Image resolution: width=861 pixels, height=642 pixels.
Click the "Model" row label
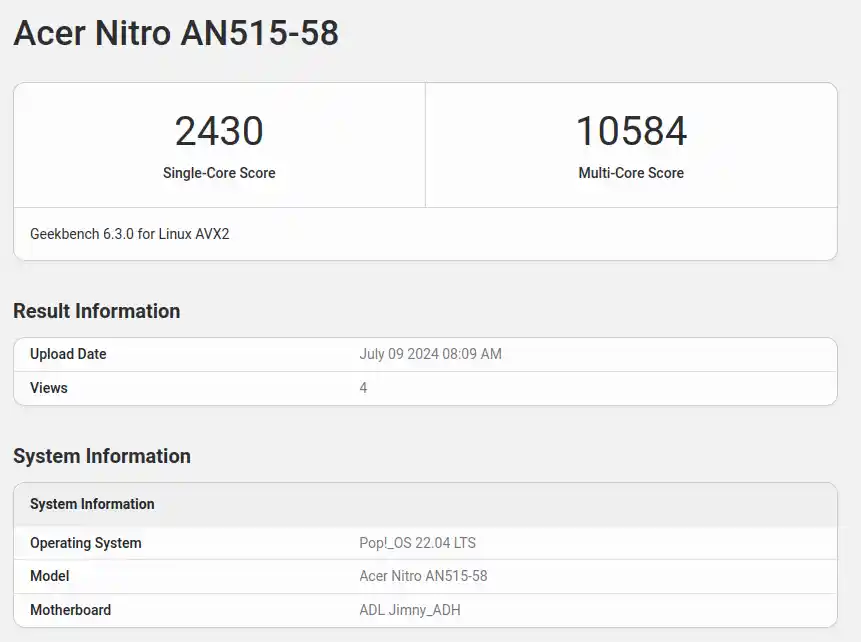pyautogui.click(x=49, y=576)
